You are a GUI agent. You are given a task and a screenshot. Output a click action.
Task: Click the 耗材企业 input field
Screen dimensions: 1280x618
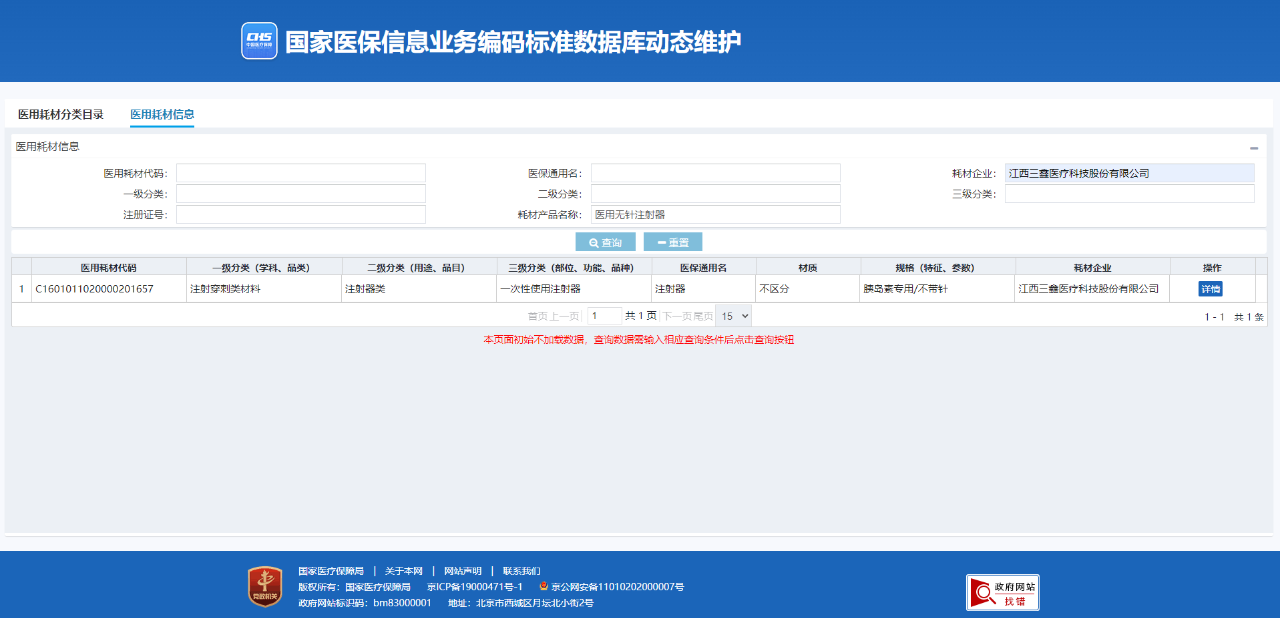(1130, 173)
